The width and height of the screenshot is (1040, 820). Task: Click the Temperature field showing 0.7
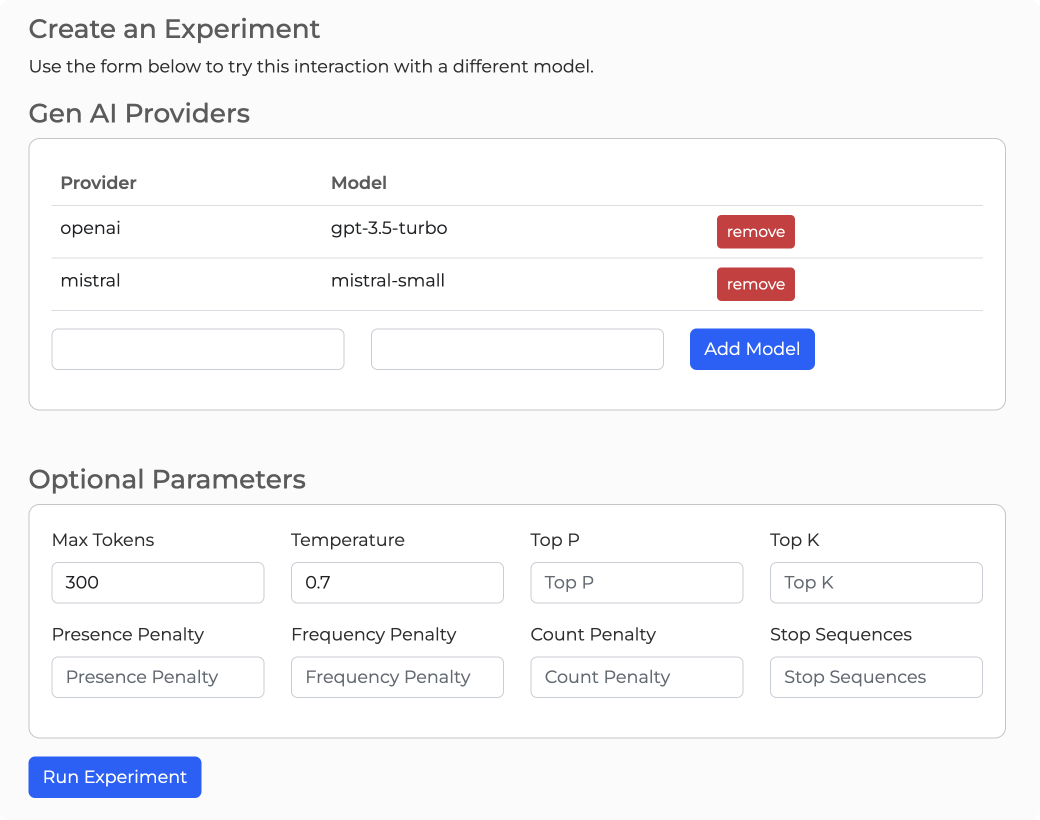pyautogui.click(x=397, y=582)
